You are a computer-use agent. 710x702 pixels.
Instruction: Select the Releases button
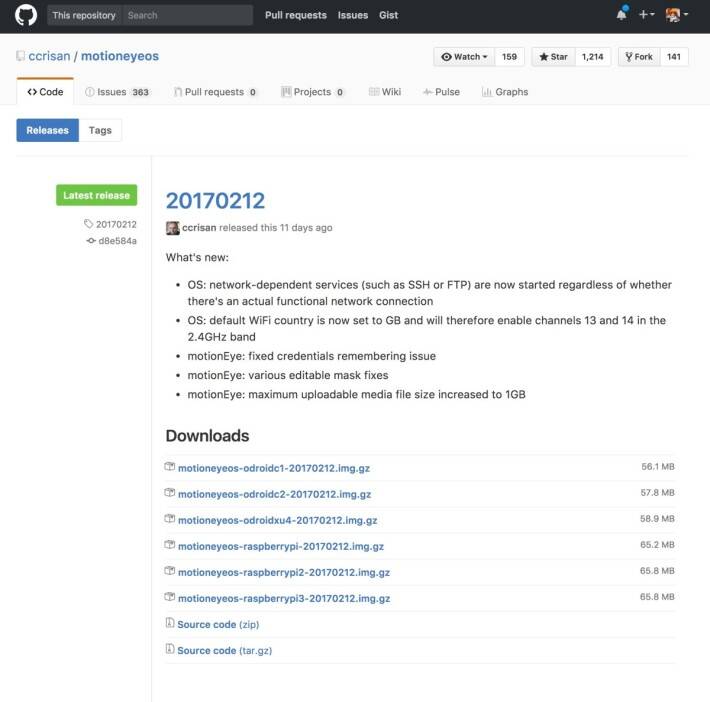click(x=48, y=130)
